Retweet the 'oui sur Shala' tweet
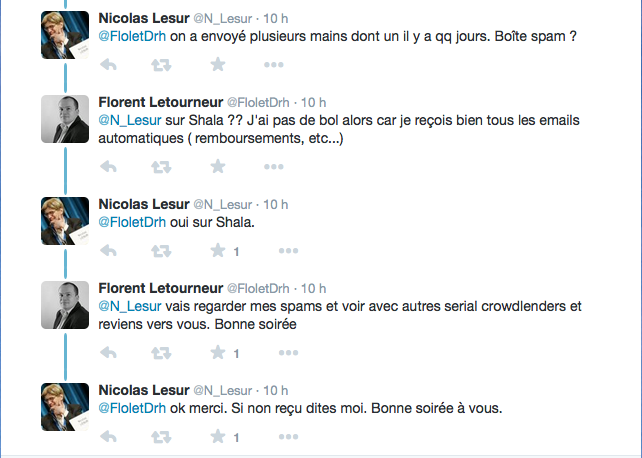Image resolution: width=642 pixels, height=458 pixels. click(160, 250)
